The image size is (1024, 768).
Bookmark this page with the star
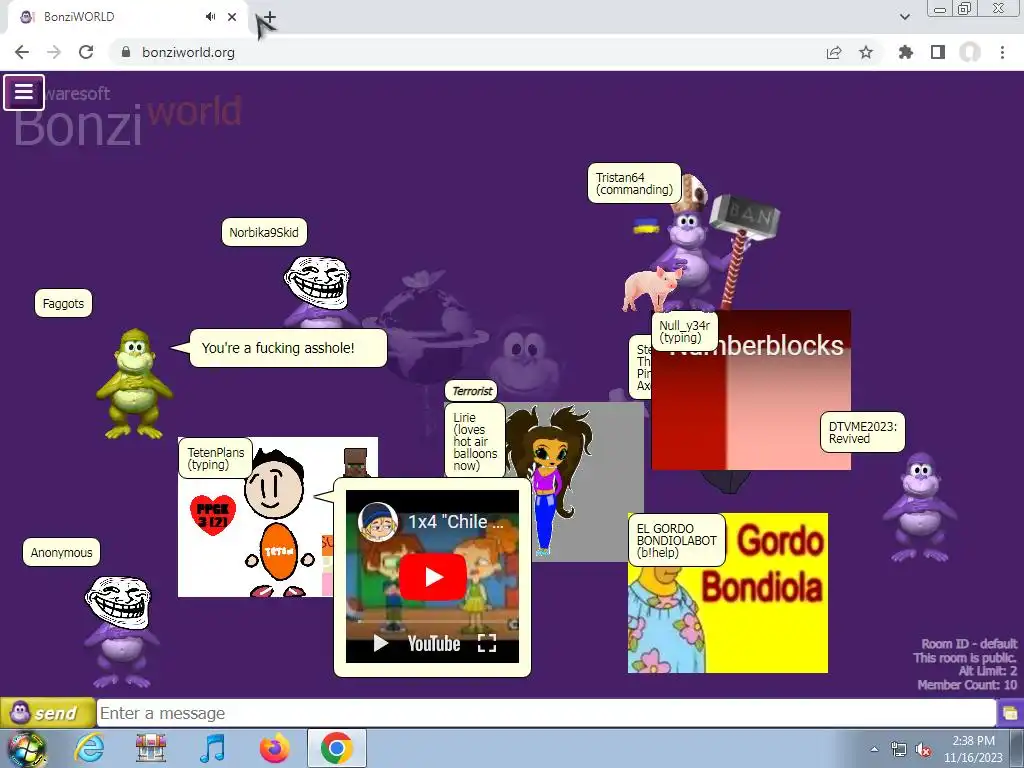click(x=866, y=52)
